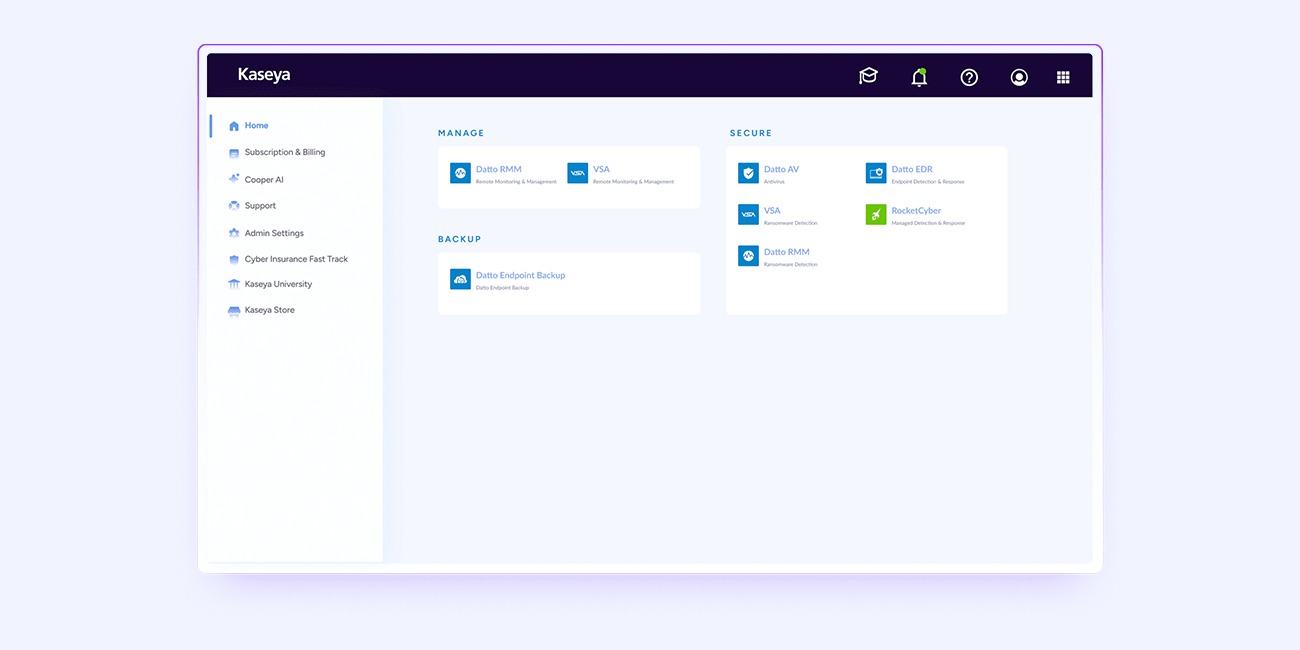Open Cooper AI from the sidebar
Viewport: 1300px width, 650px height.
coord(264,180)
